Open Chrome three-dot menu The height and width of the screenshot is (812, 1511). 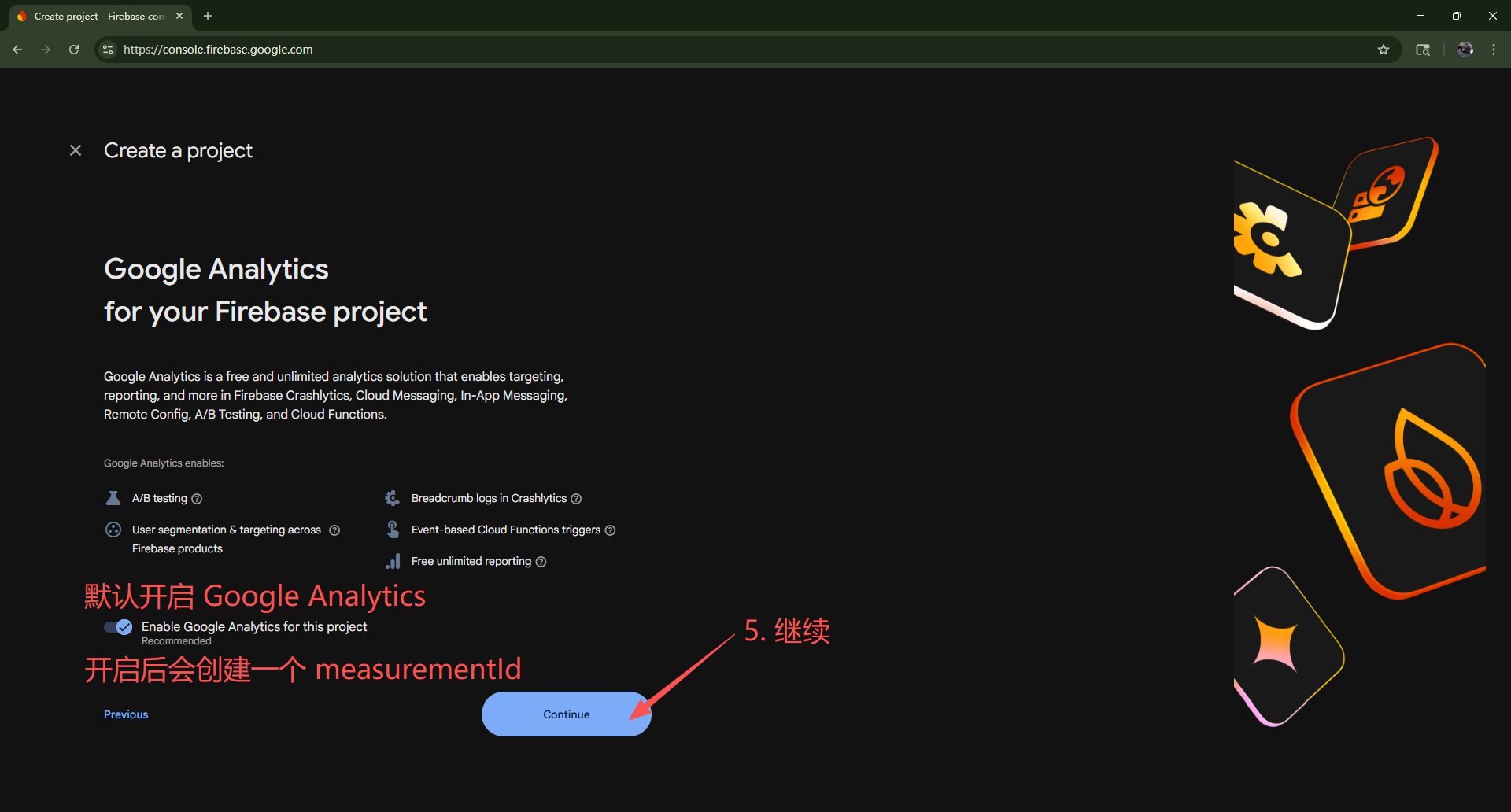(1494, 50)
